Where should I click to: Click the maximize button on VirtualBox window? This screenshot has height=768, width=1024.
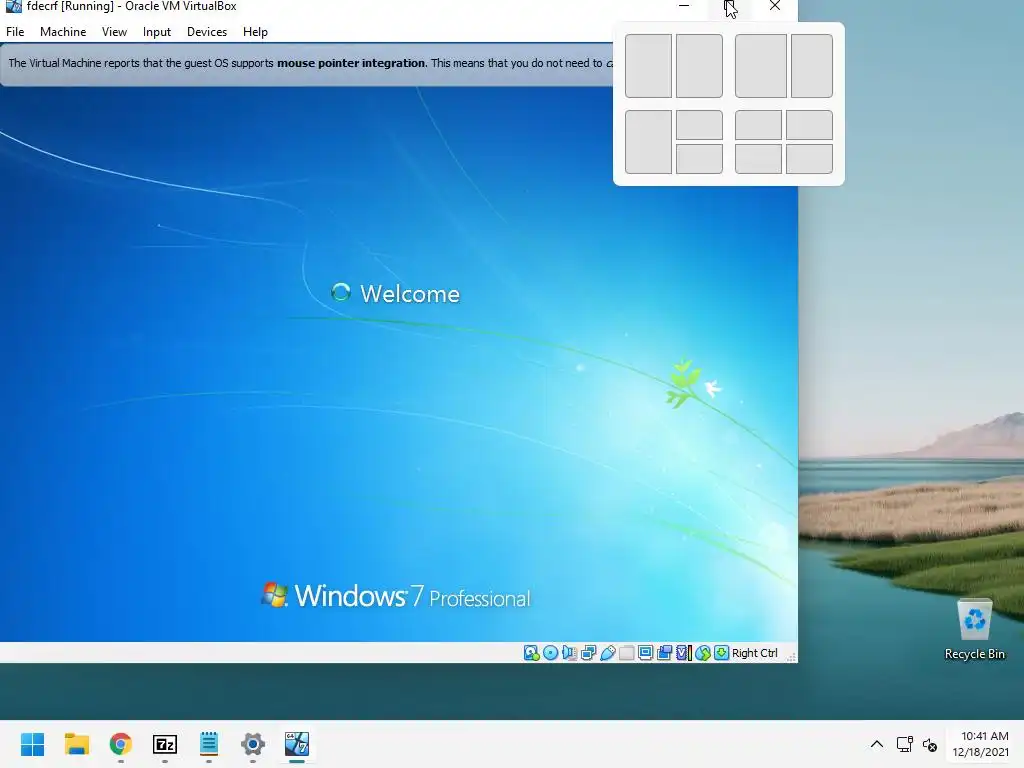pyautogui.click(x=729, y=7)
